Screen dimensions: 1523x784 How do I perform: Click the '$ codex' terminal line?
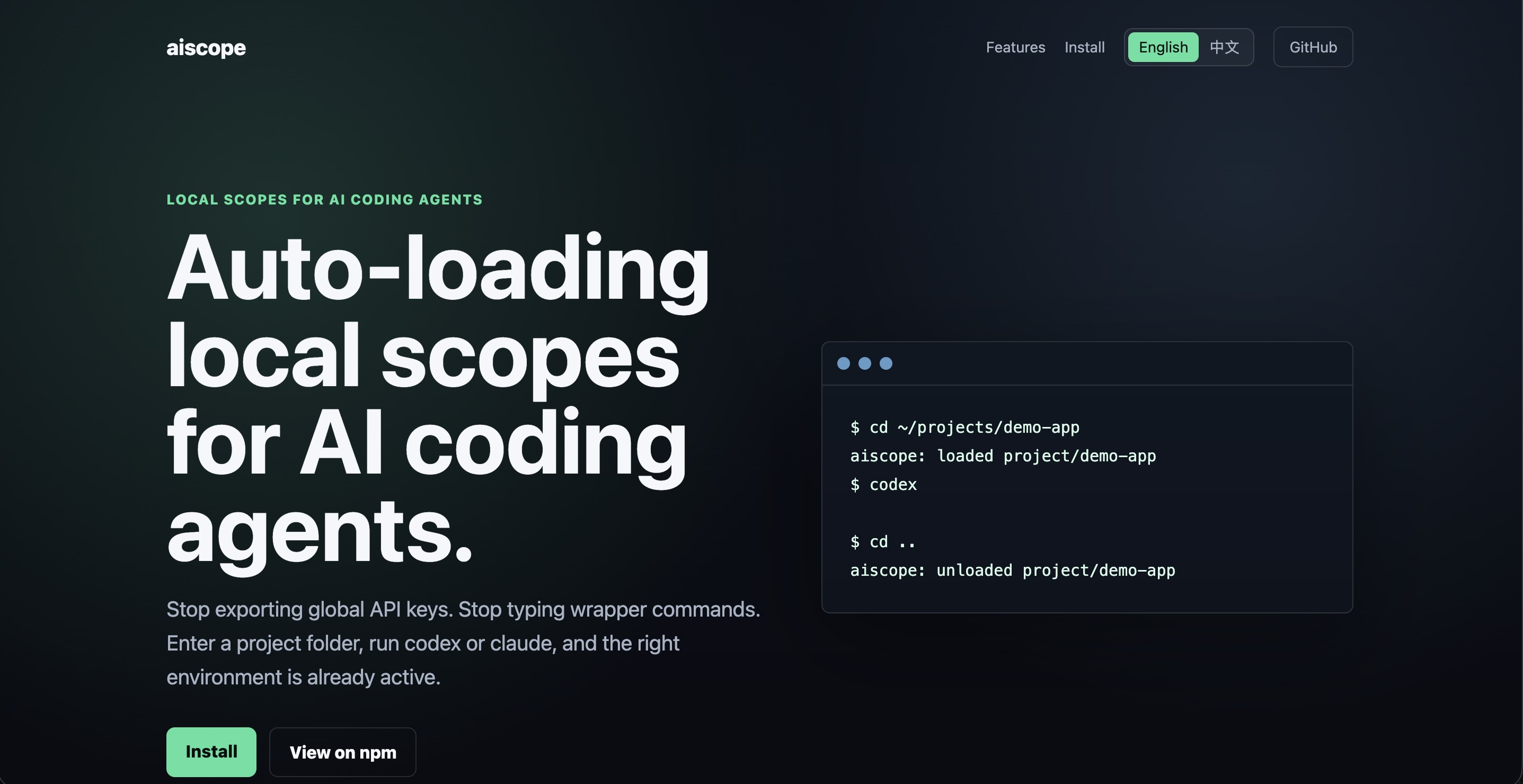[883, 485]
